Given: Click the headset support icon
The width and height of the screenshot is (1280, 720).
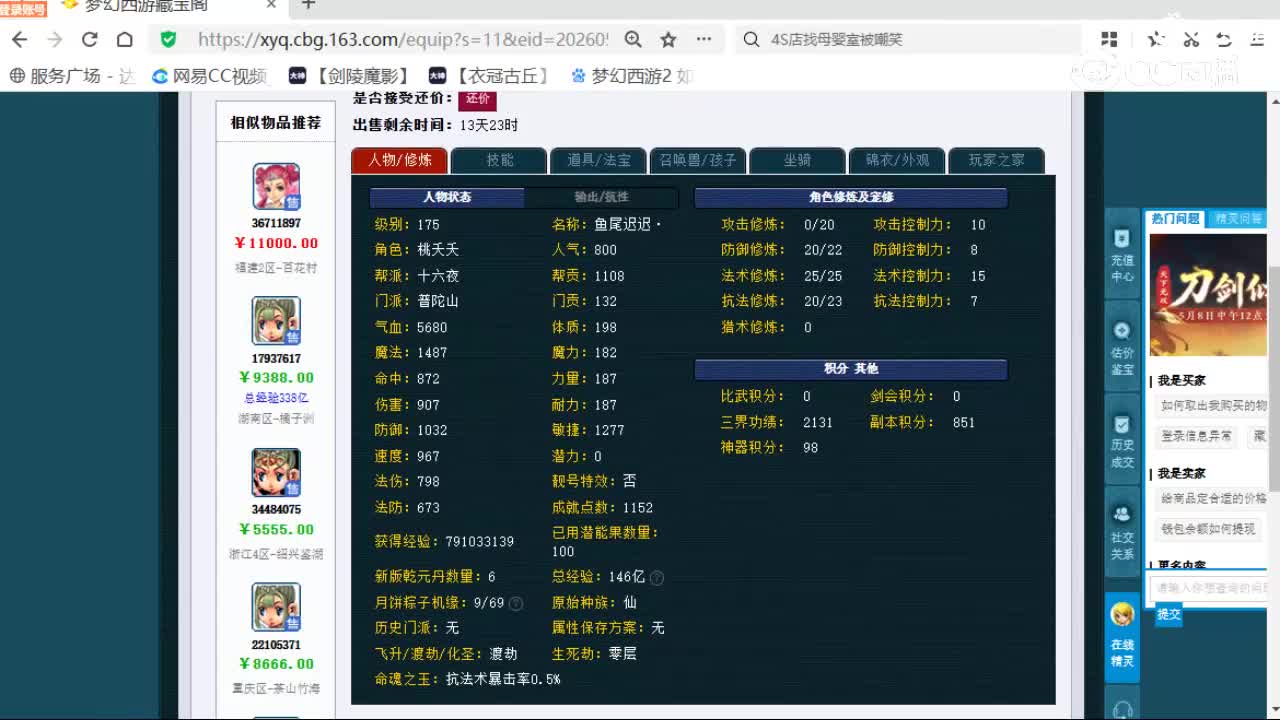Looking at the screenshot, I should [1122, 708].
